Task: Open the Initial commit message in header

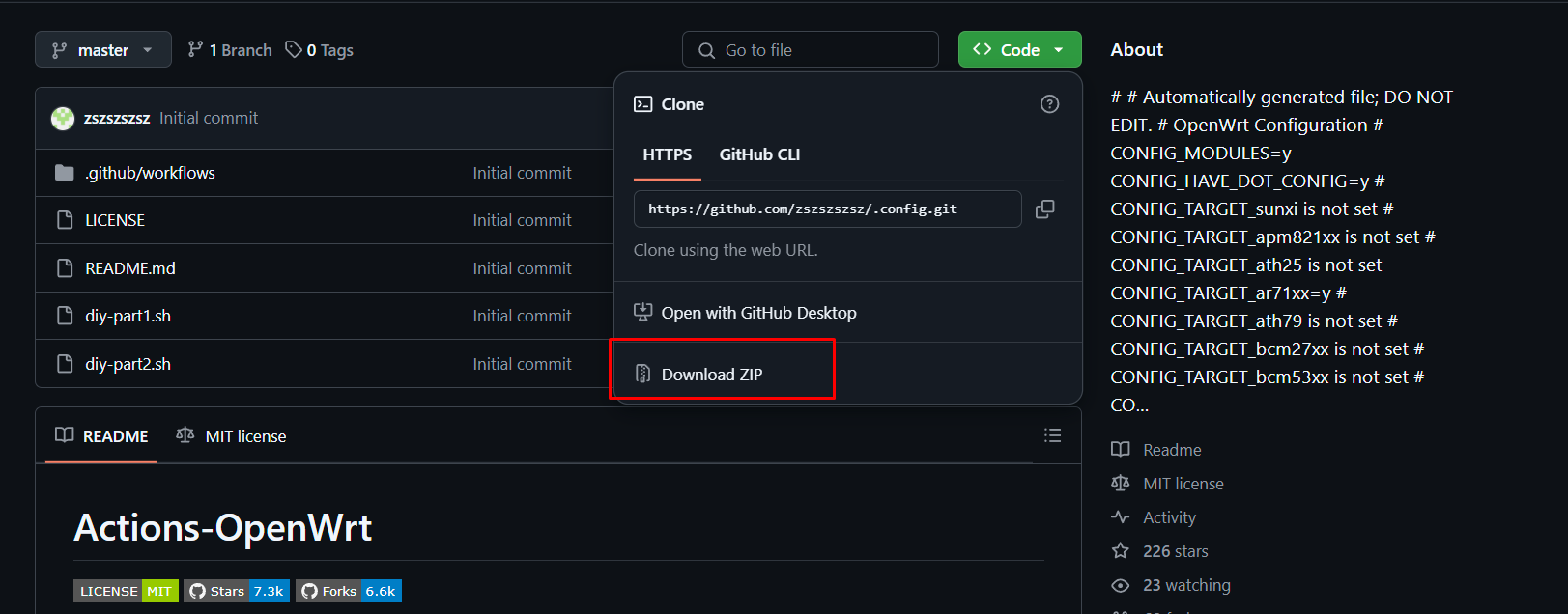Action: coord(209,118)
